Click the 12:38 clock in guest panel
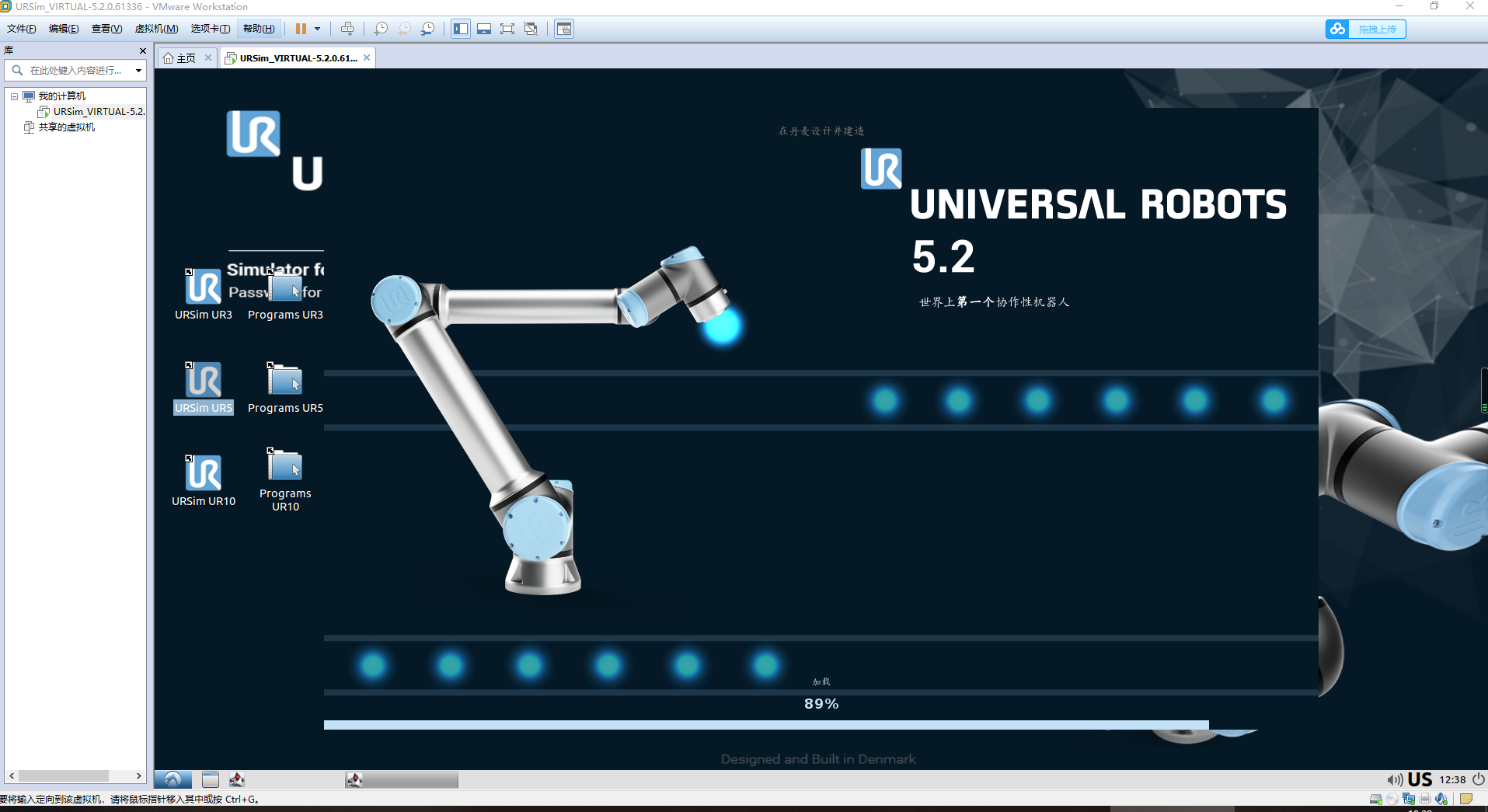The width and height of the screenshot is (1488, 812). [x=1452, y=779]
